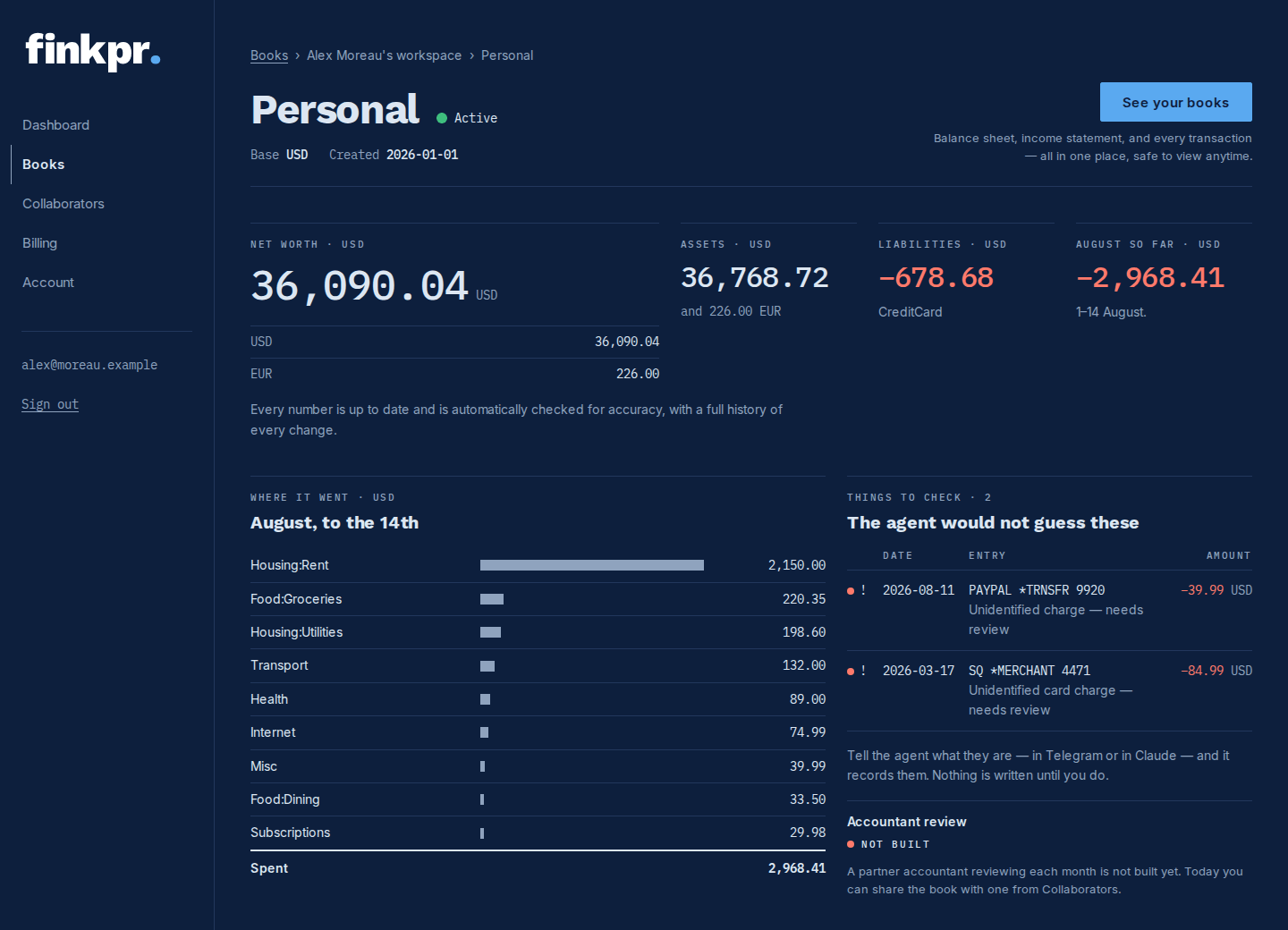Click the green Active status dot
Viewport: 1288px width, 930px height.
(x=442, y=118)
